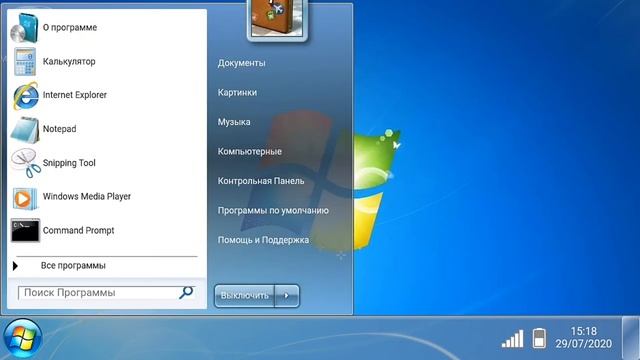The height and width of the screenshot is (360, 640).
Task: Click the Калькулятор text label
Action: pyautogui.click(x=69, y=62)
